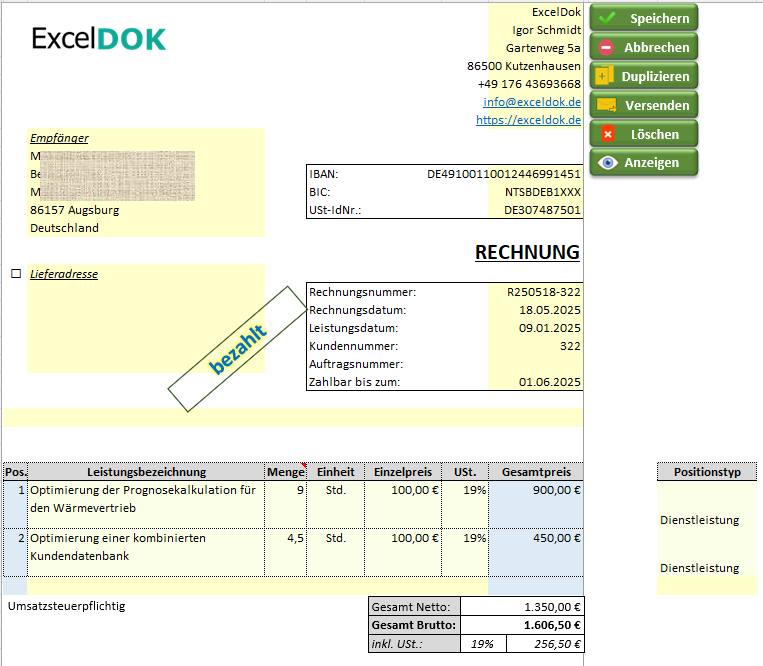
Task: Click the red minus icon on Abbrechen
Action: (606, 47)
